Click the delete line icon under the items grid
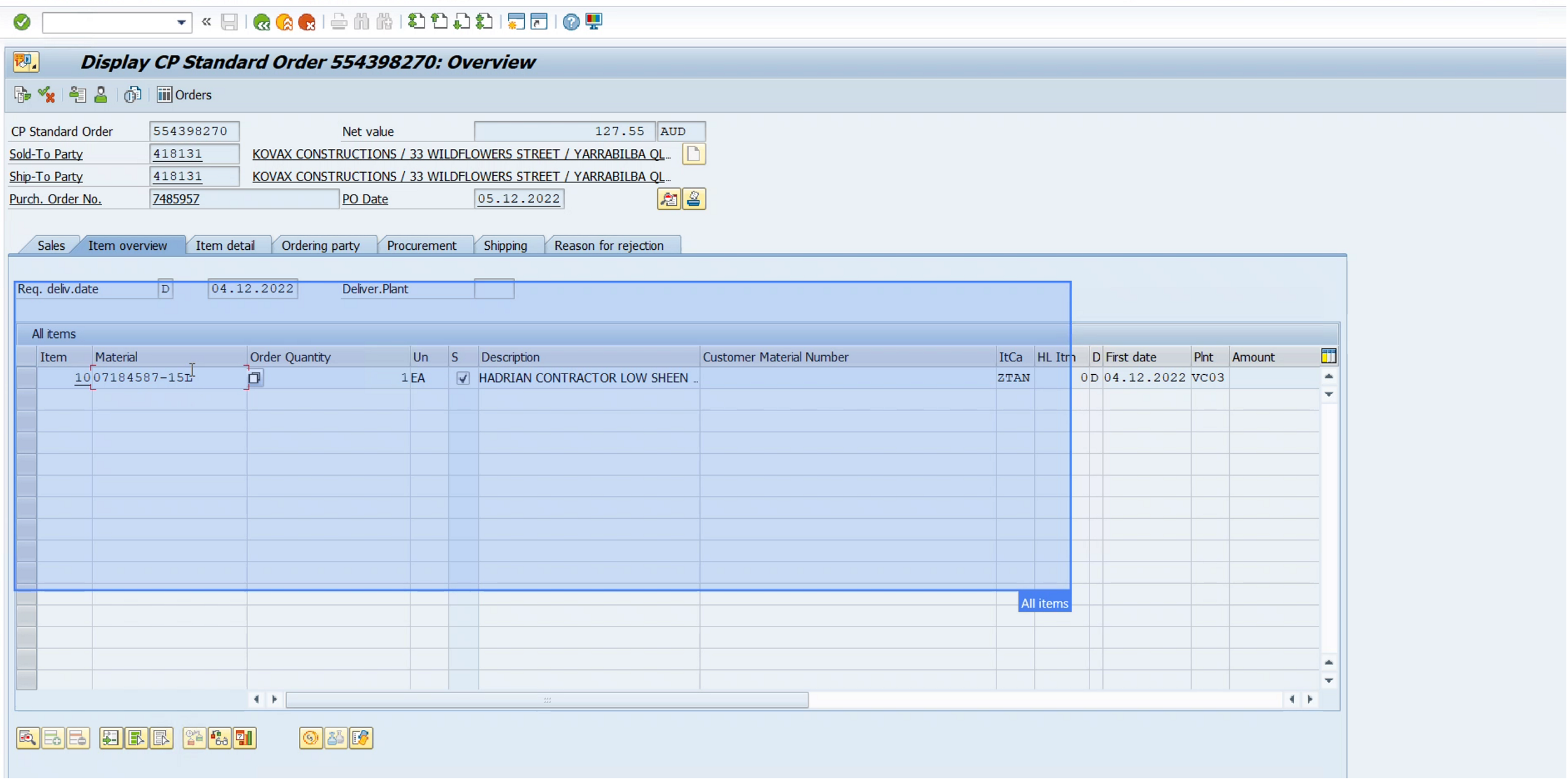1567x784 pixels. pyautogui.click(x=78, y=737)
